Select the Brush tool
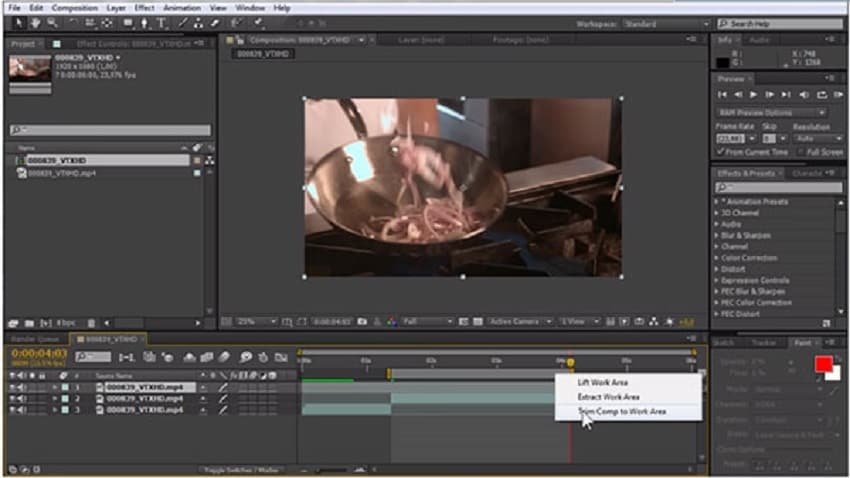Image resolution: width=850 pixels, height=478 pixels. click(183, 23)
